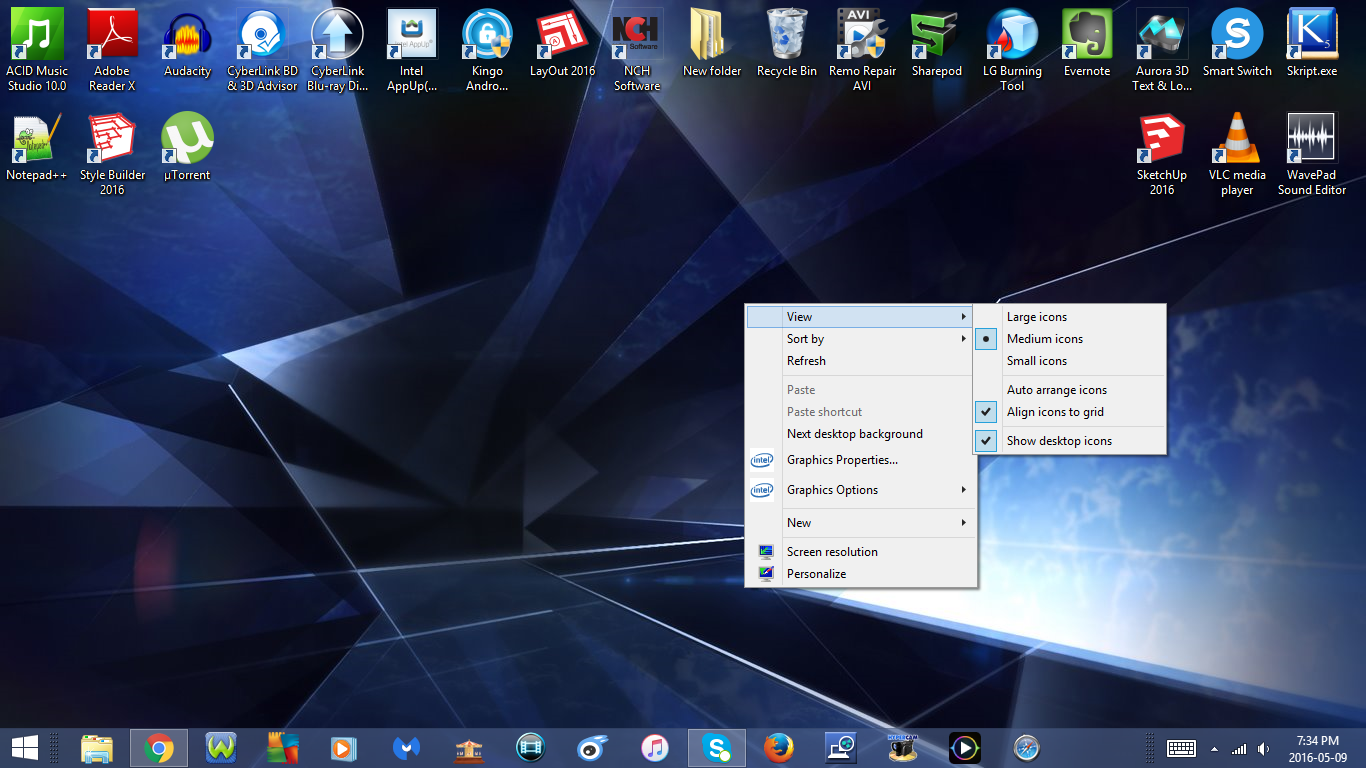Choose Large icons view option
Image resolution: width=1366 pixels, height=768 pixels.
coord(1070,317)
